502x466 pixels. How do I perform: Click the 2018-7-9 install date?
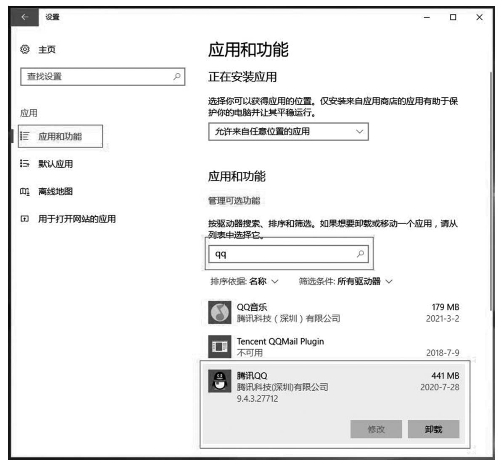point(442,352)
